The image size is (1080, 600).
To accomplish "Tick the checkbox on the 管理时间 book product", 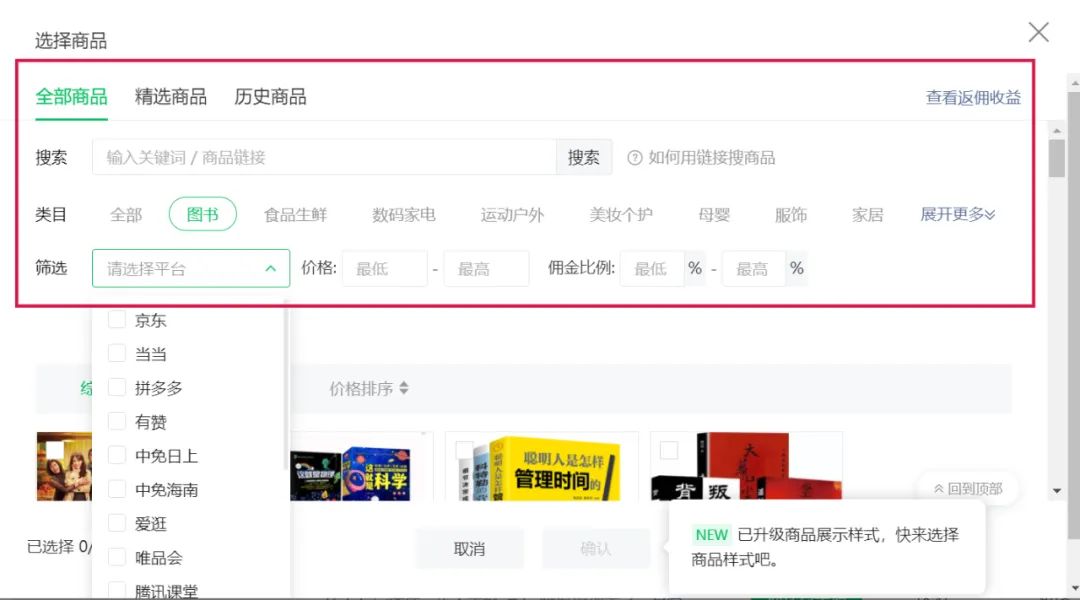I will (463, 450).
